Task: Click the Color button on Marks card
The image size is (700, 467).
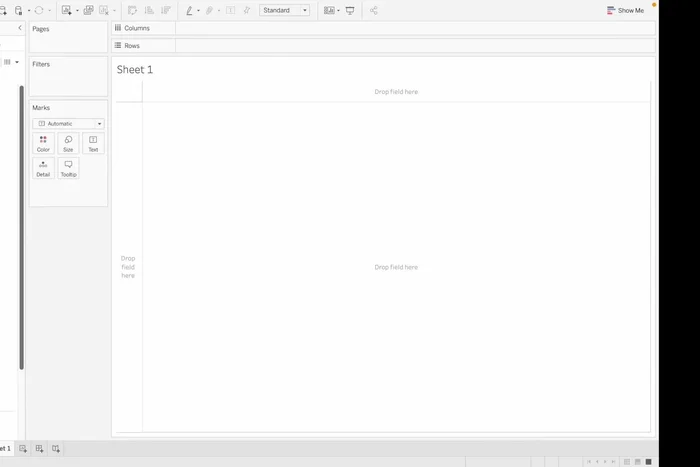Action: pyautogui.click(x=43, y=143)
